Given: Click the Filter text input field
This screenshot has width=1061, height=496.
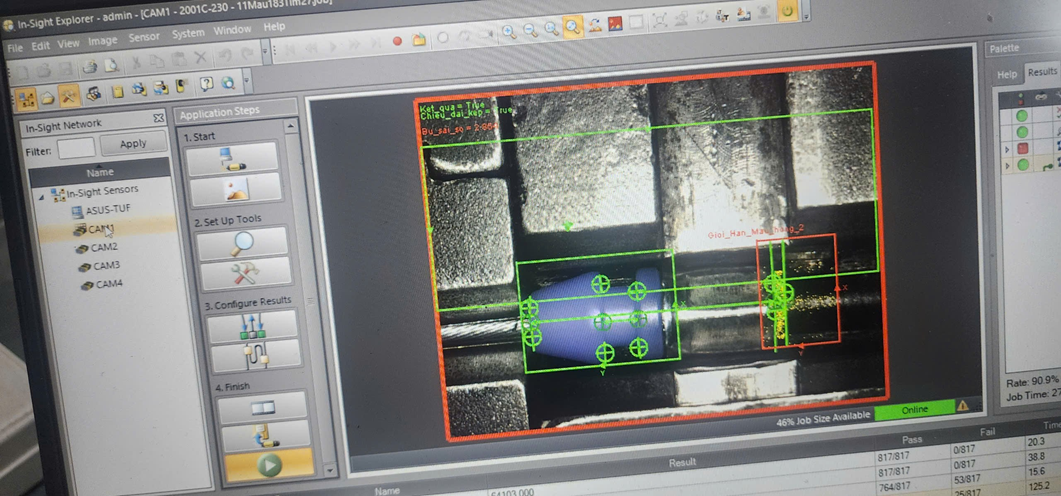Looking at the screenshot, I should pyautogui.click(x=76, y=149).
